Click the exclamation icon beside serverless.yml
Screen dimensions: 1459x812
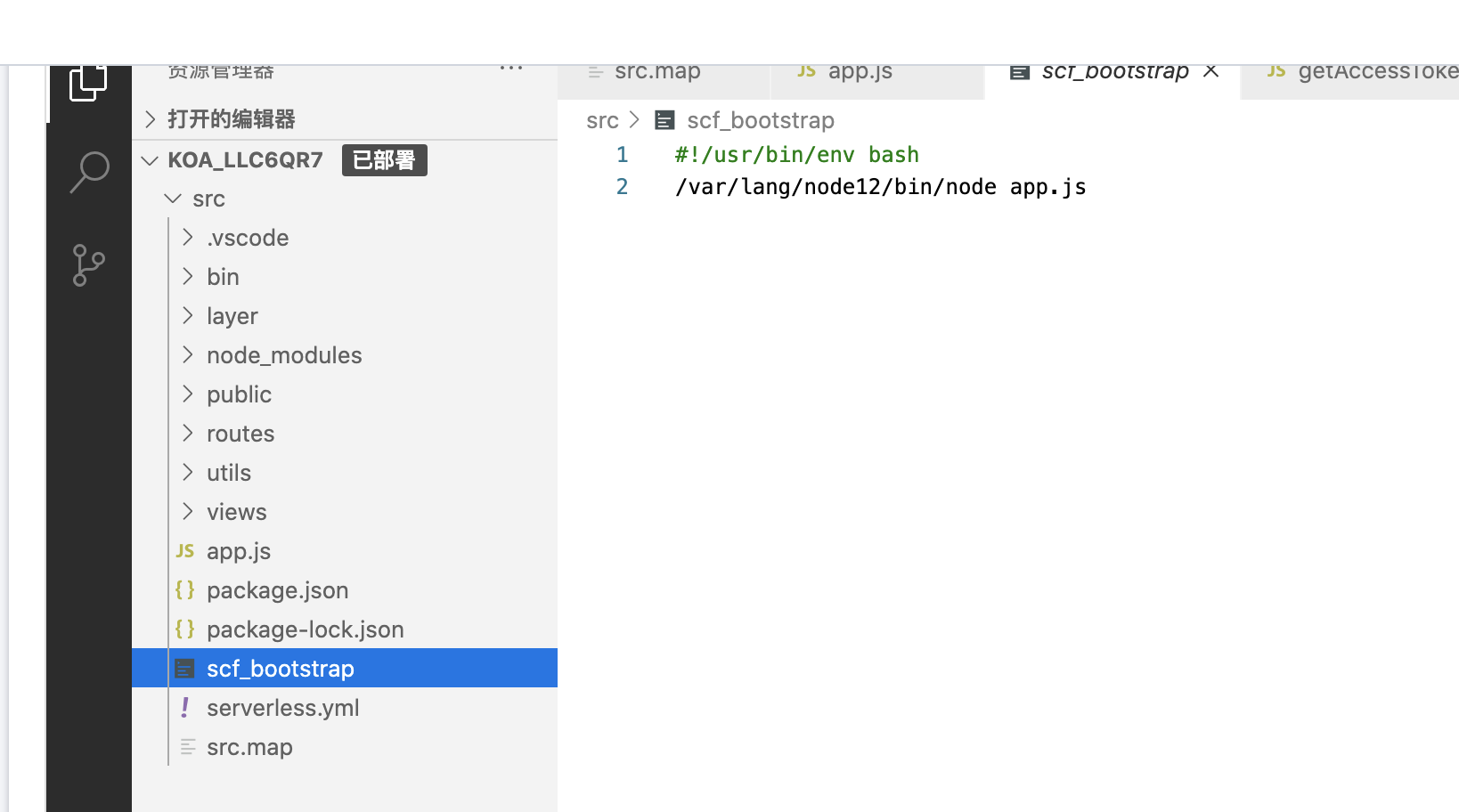(x=185, y=708)
